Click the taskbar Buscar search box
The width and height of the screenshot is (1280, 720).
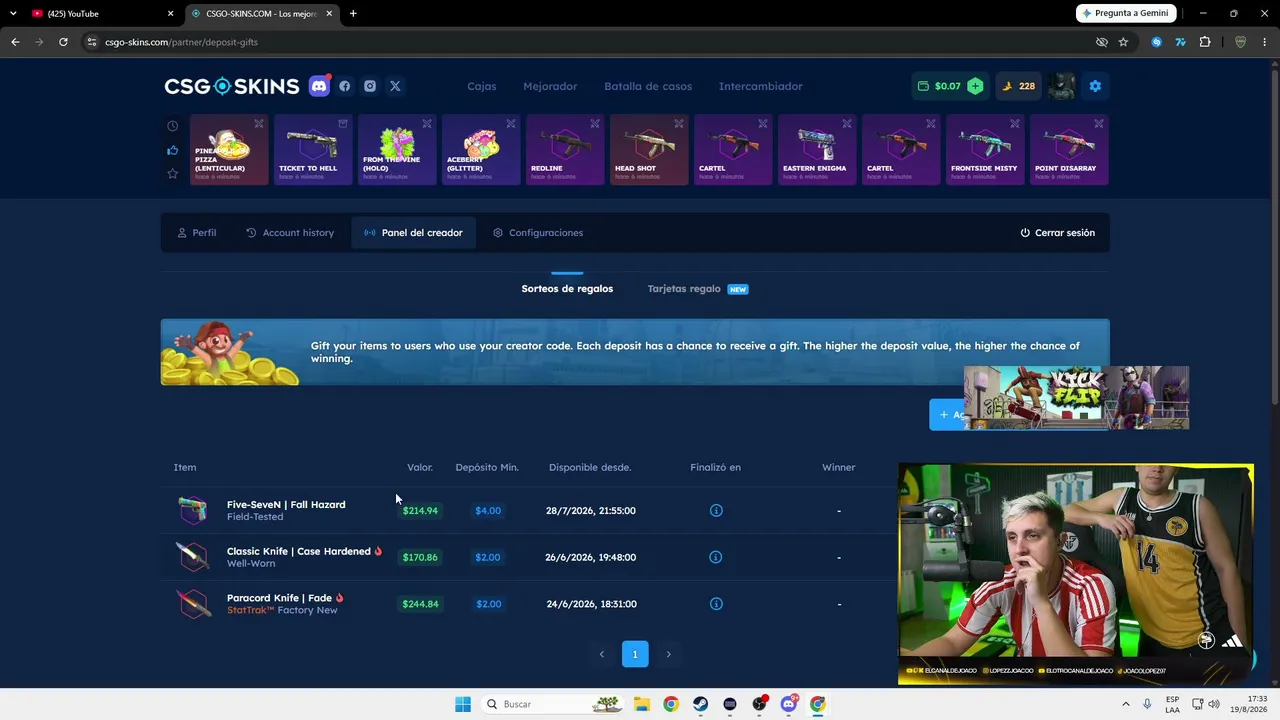point(551,704)
